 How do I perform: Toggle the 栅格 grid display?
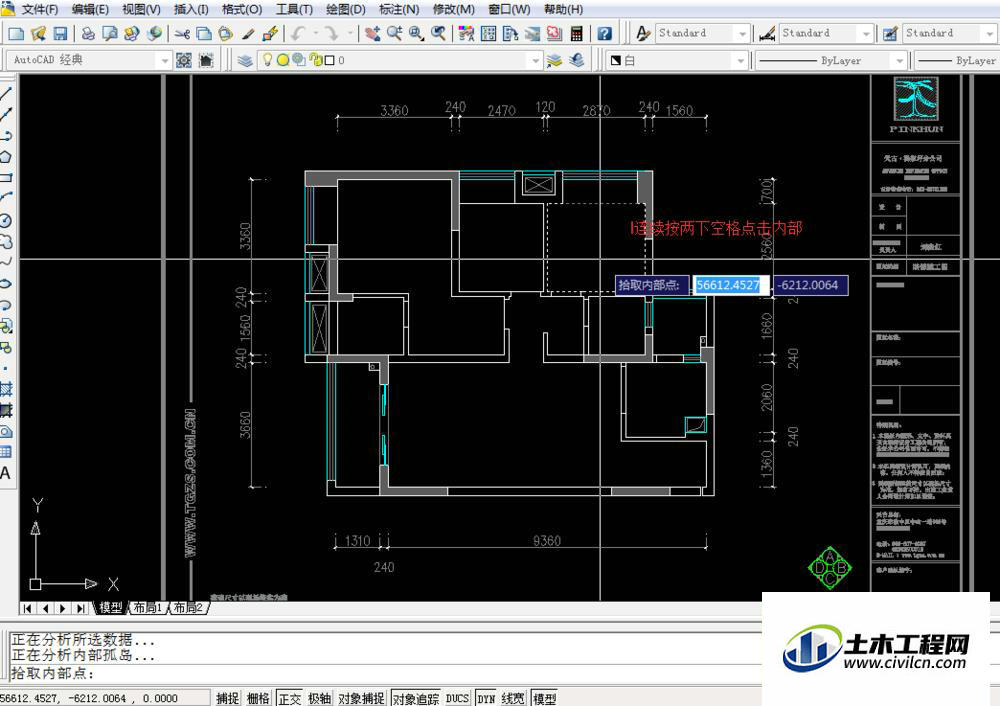[258, 698]
